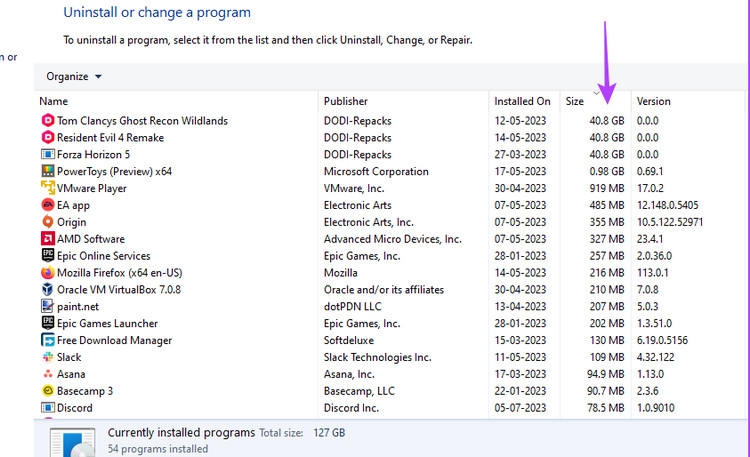
Task: Sort list by Publisher column header
Action: (x=345, y=101)
